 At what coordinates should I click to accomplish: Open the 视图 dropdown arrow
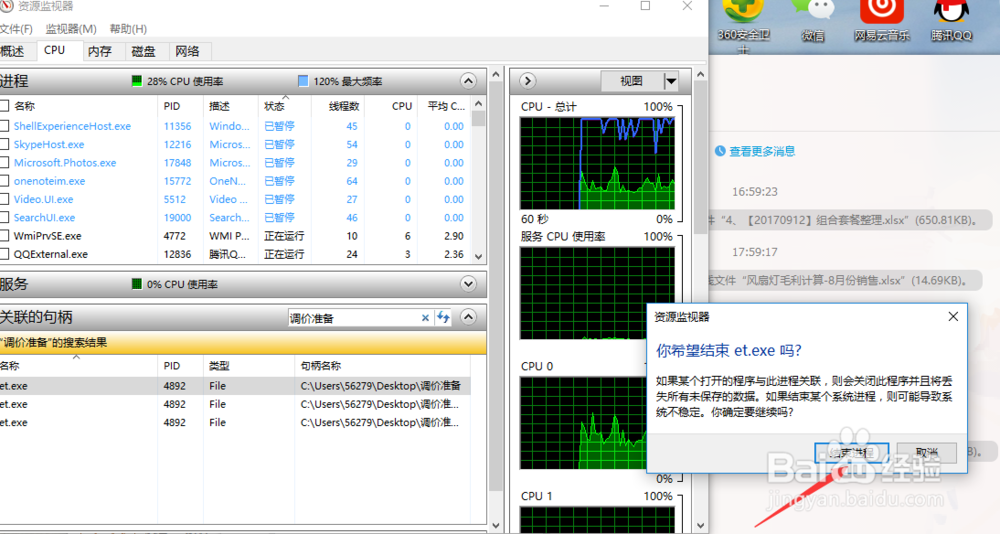point(671,81)
